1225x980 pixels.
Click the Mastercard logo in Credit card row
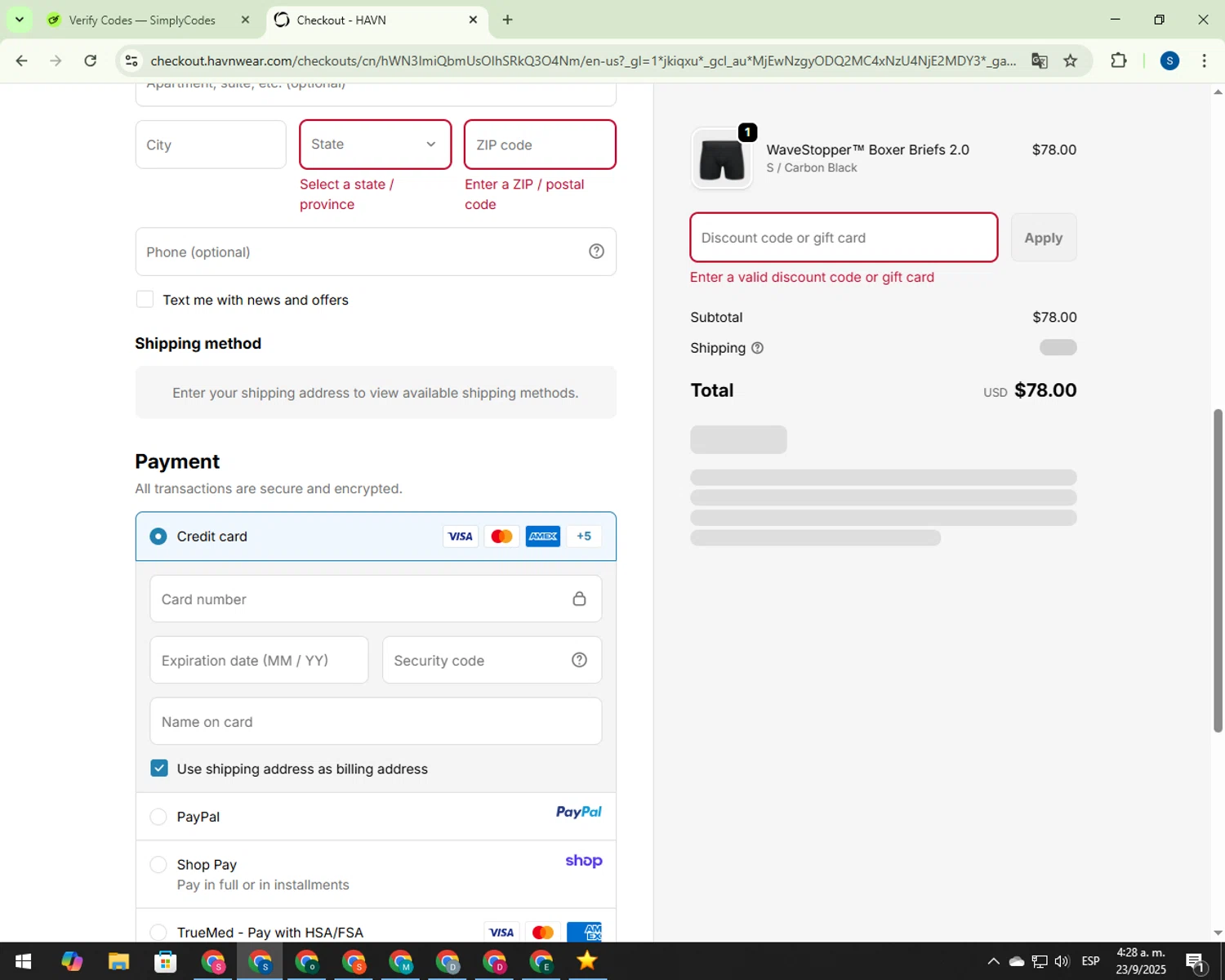coord(501,537)
